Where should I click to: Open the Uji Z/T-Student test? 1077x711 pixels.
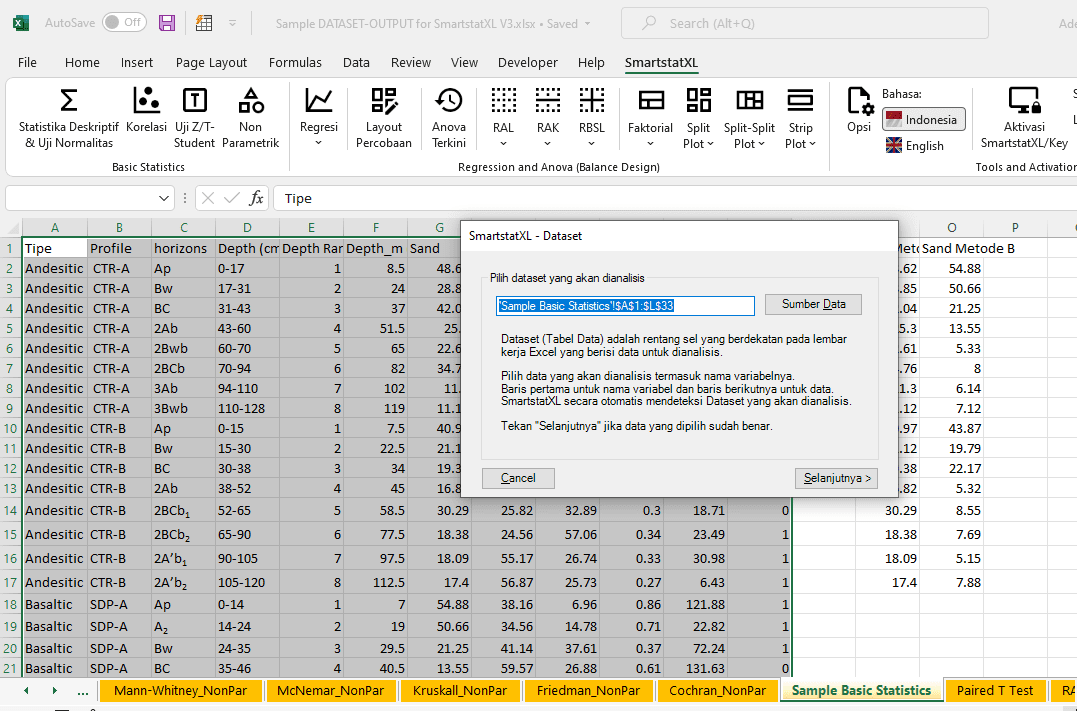194,117
